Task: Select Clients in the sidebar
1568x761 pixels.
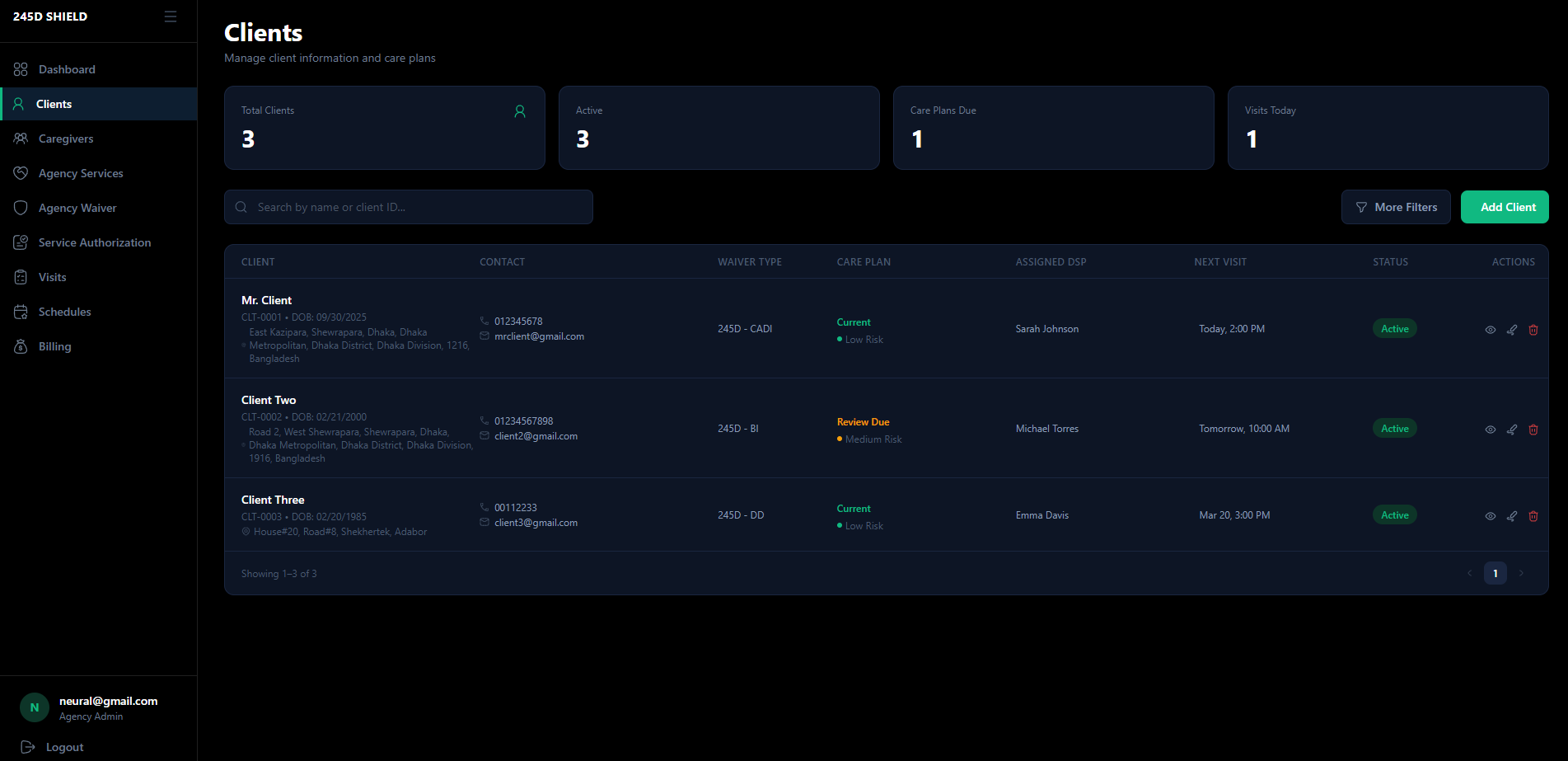Action: point(99,104)
